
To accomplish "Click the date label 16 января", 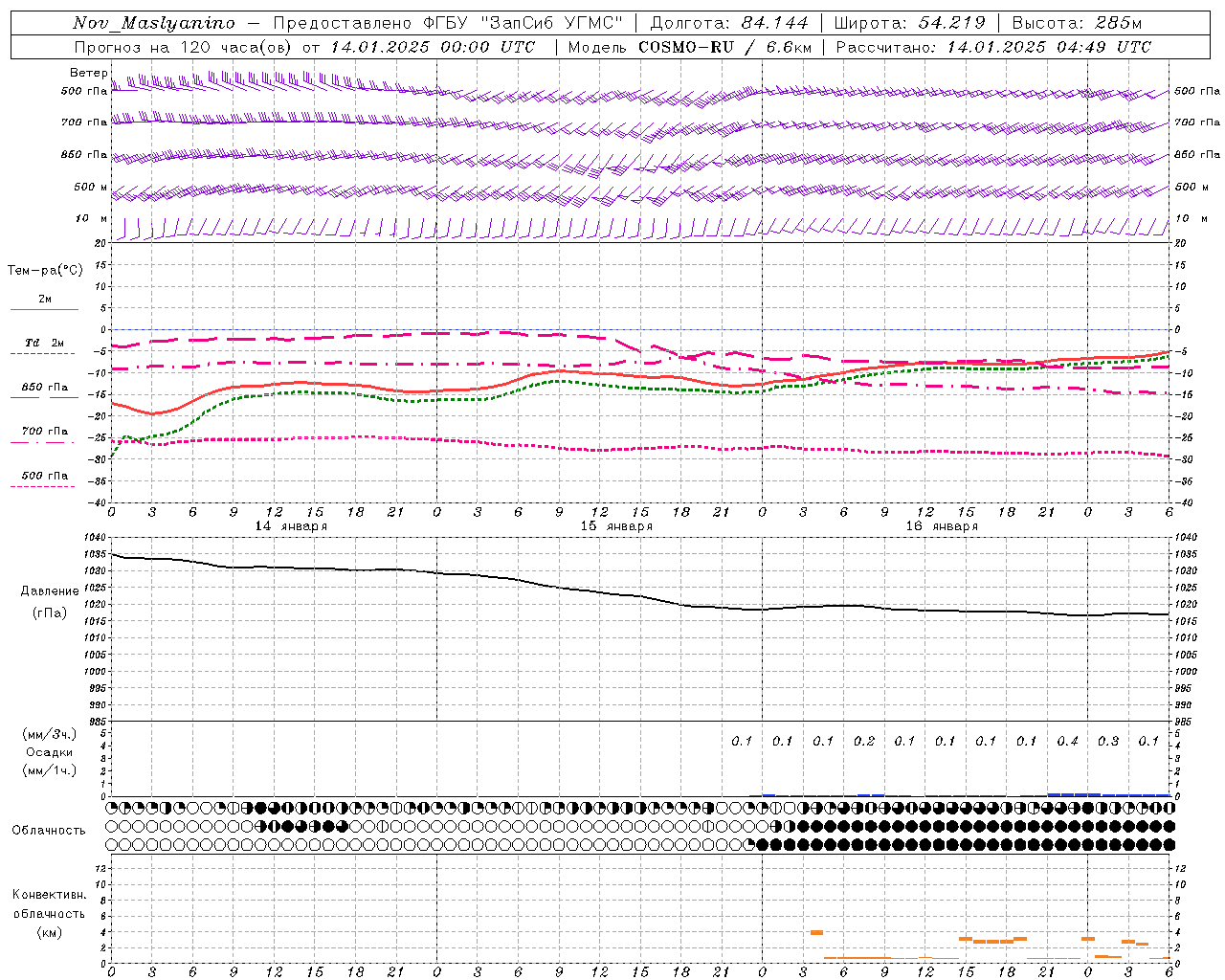I will (942, 526).
